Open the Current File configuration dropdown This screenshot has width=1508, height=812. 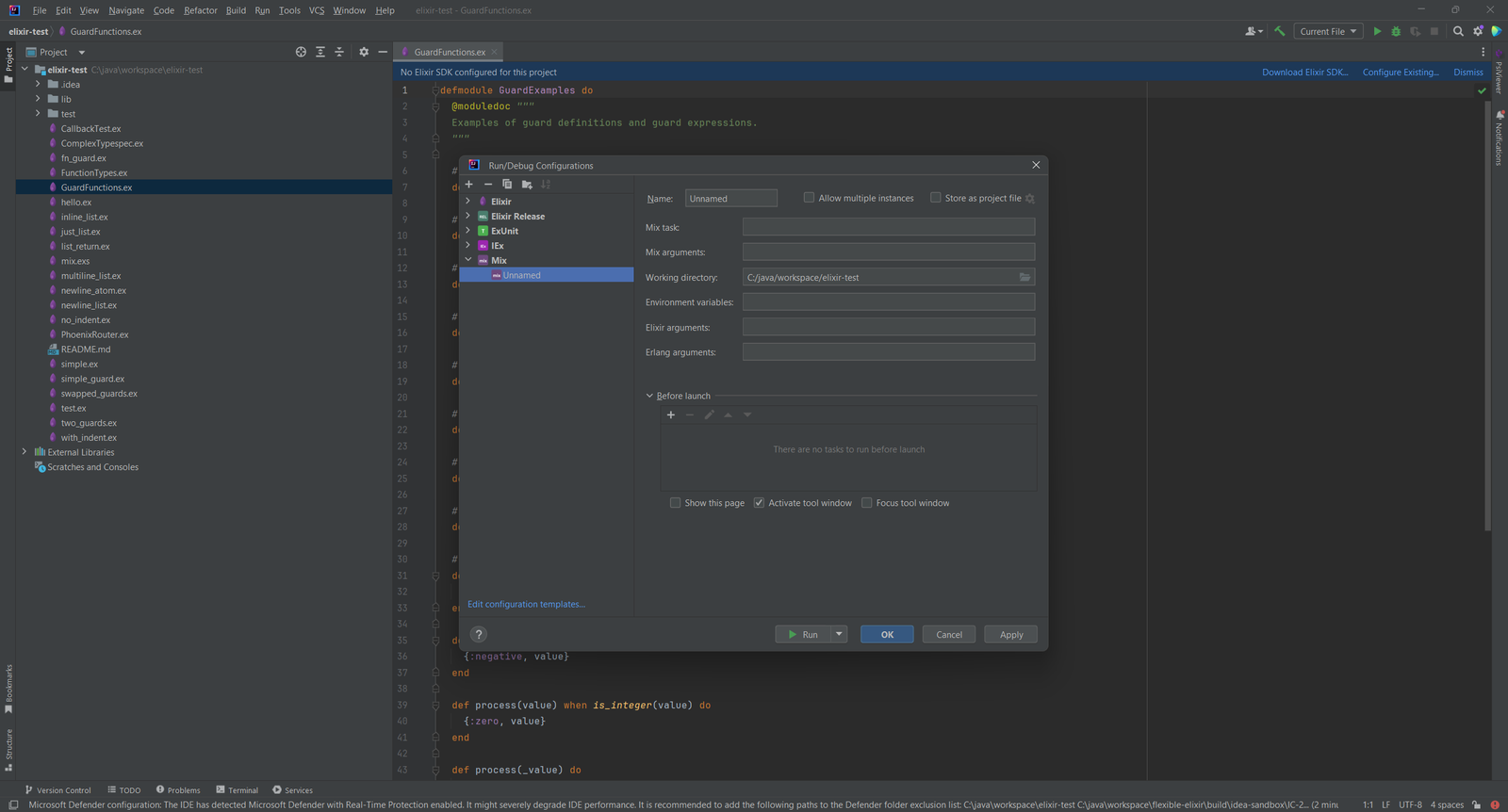pos(1328,31)
